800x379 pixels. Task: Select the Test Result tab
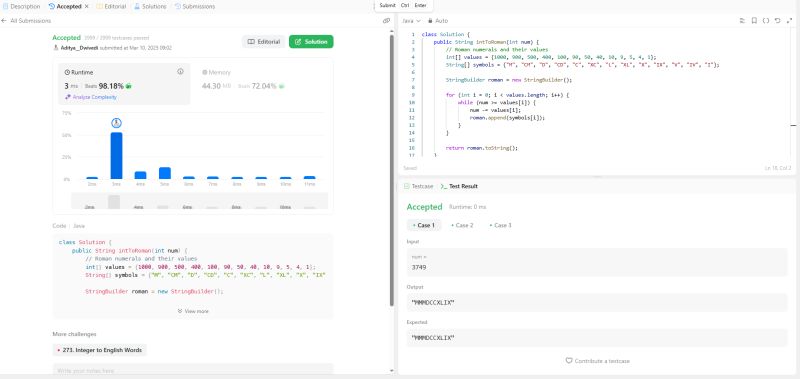pos(459,187)
